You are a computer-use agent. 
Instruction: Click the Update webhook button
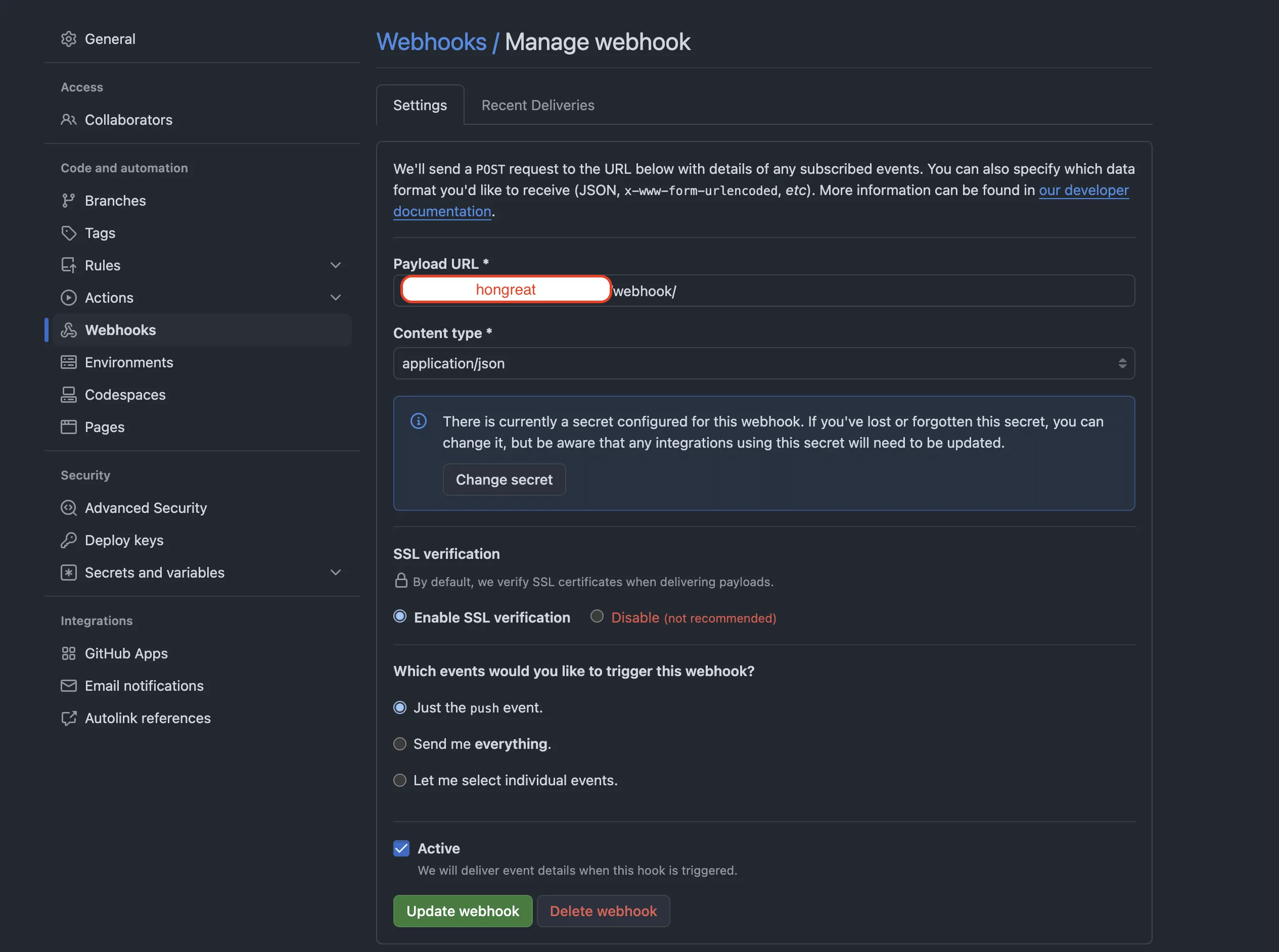click(462, 911)
